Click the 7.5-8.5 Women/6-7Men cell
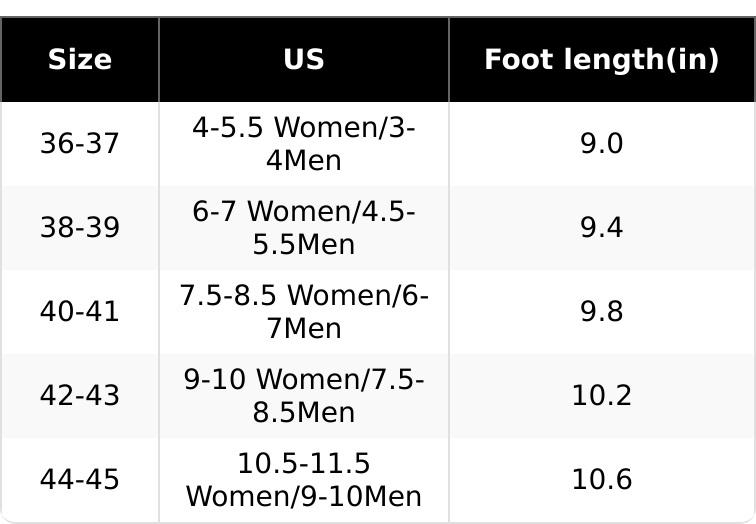 tap(304, 312)
